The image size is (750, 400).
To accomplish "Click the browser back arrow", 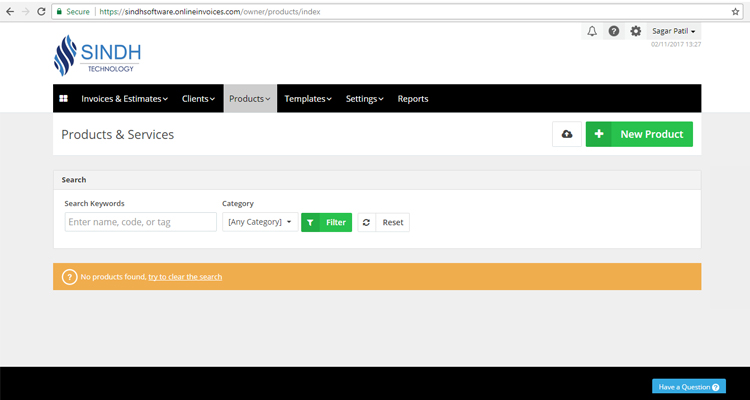I will tap(10, 10).
